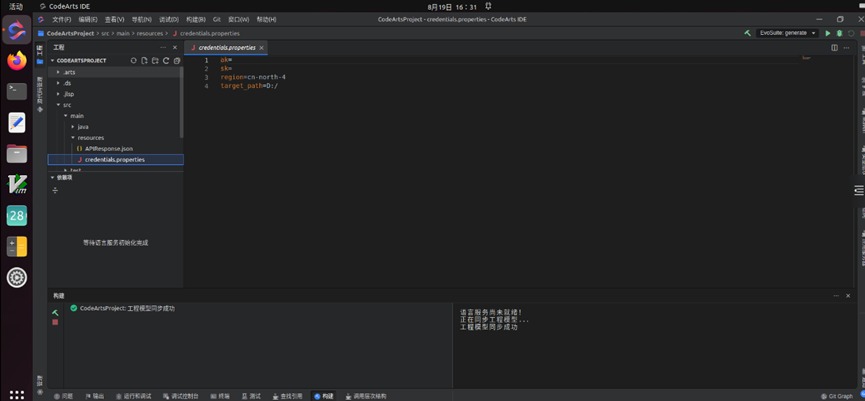Select the credentials.properties editor tab
This screenshot has width=865, height=401.
[x=226, y=48]
